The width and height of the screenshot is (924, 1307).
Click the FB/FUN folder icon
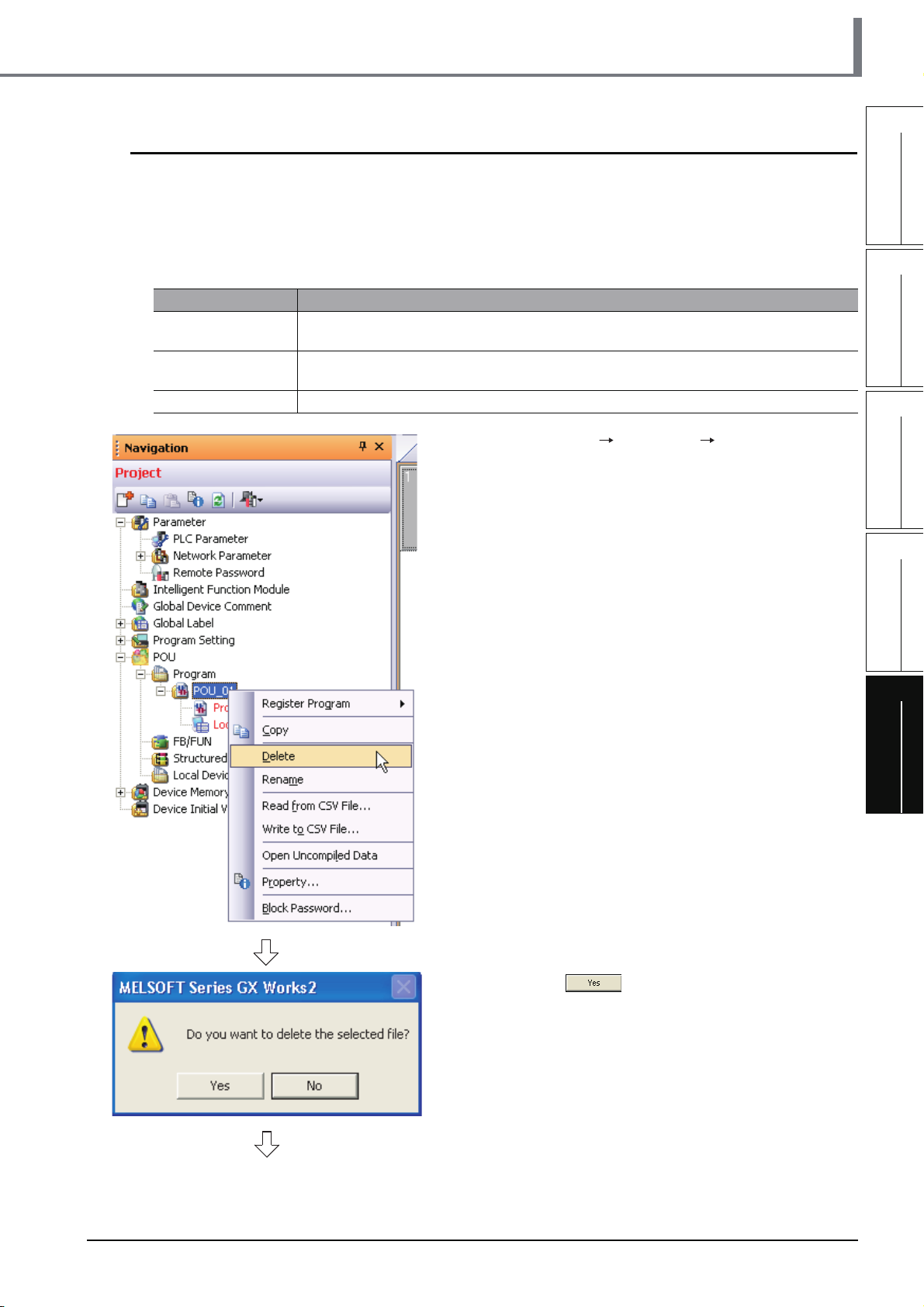[161, 742]
